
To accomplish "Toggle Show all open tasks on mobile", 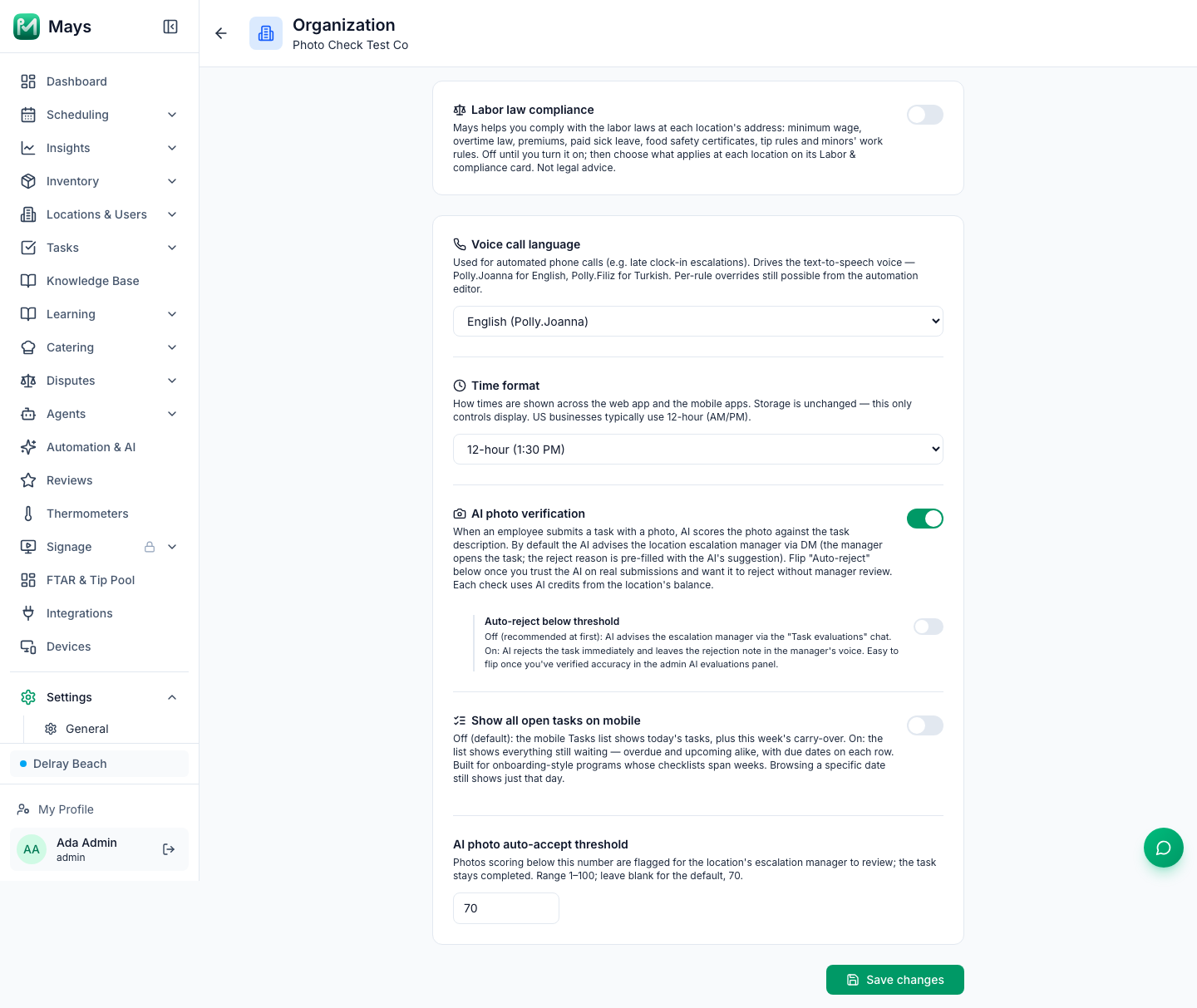I will coord(925,725).
